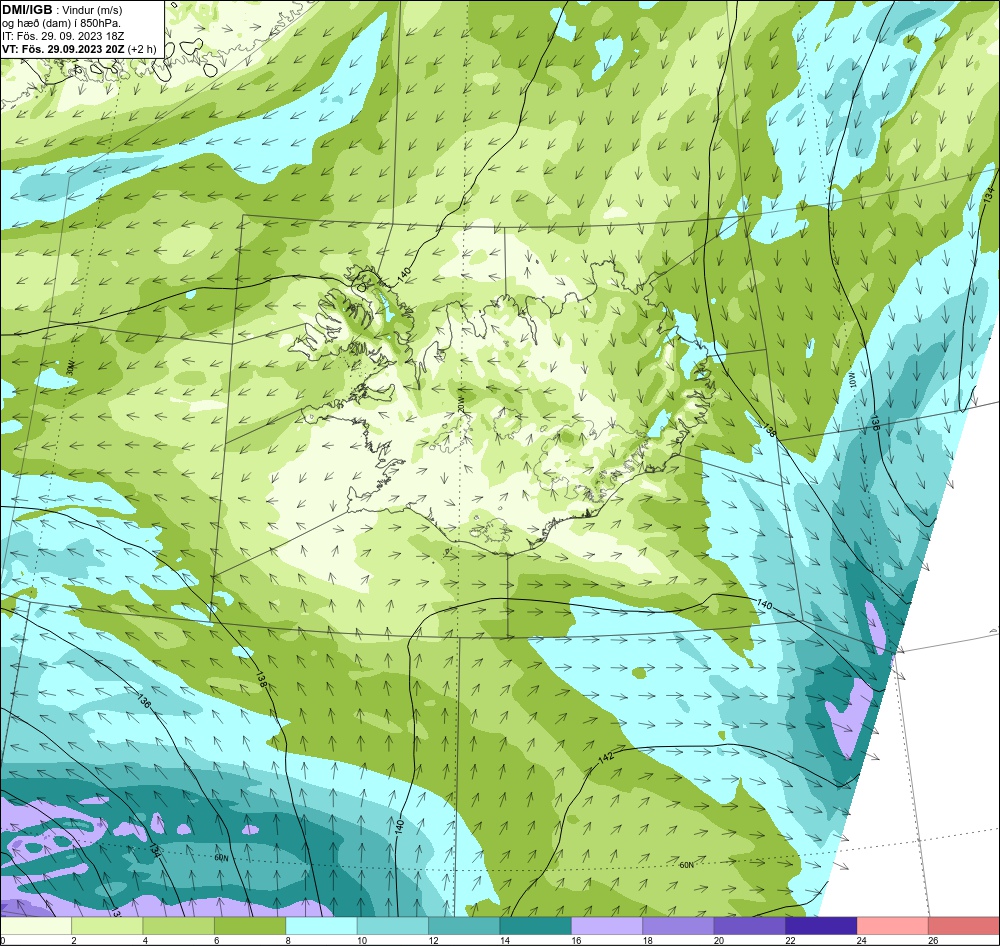Select the '20W' longitude label over Iceland
This screenshot has width=1000, height=946.
click(461, 403)
